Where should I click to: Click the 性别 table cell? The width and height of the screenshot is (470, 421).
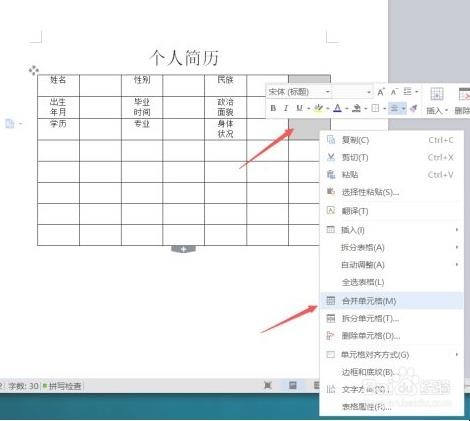coord(142,85)
